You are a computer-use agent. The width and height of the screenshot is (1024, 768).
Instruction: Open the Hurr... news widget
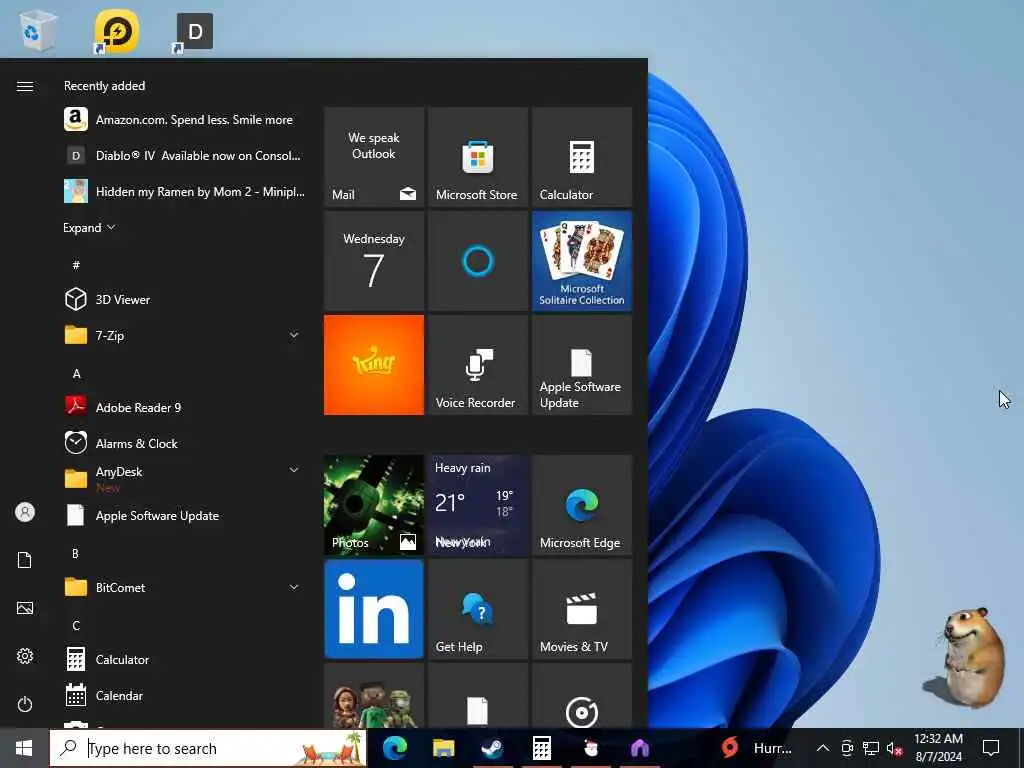[x=758, y=748]
